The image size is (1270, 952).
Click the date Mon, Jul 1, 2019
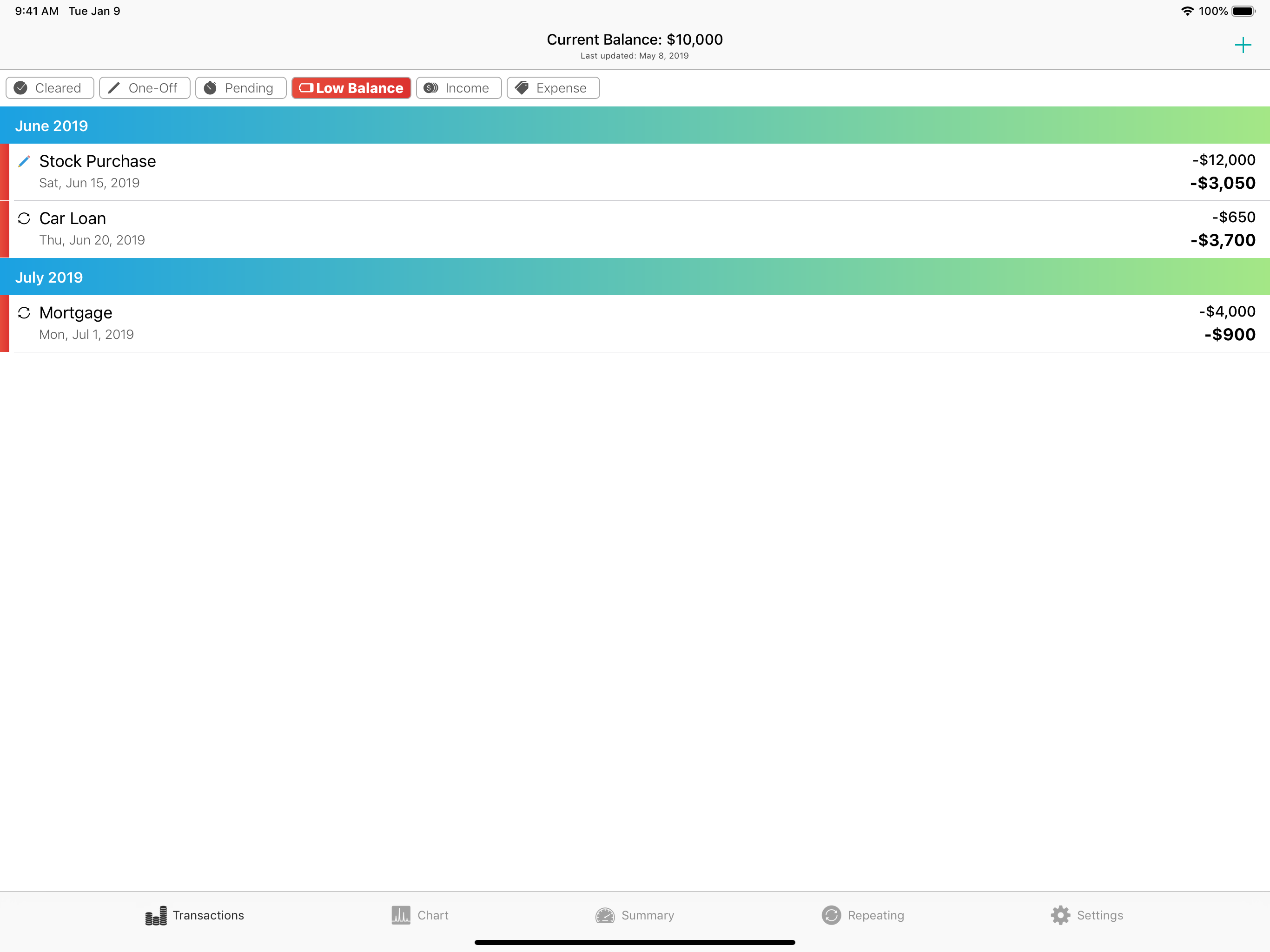86,334
